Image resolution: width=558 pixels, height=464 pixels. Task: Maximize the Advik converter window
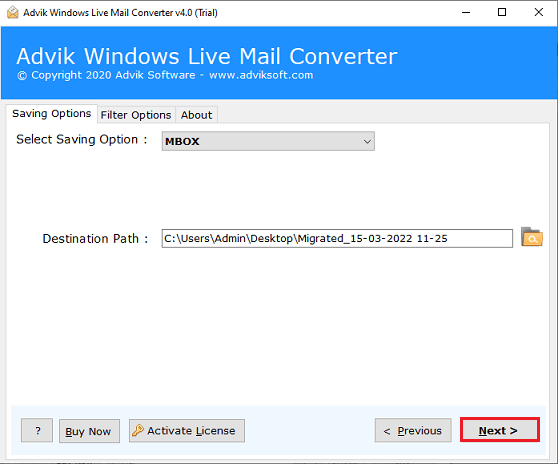pos(502,12)
